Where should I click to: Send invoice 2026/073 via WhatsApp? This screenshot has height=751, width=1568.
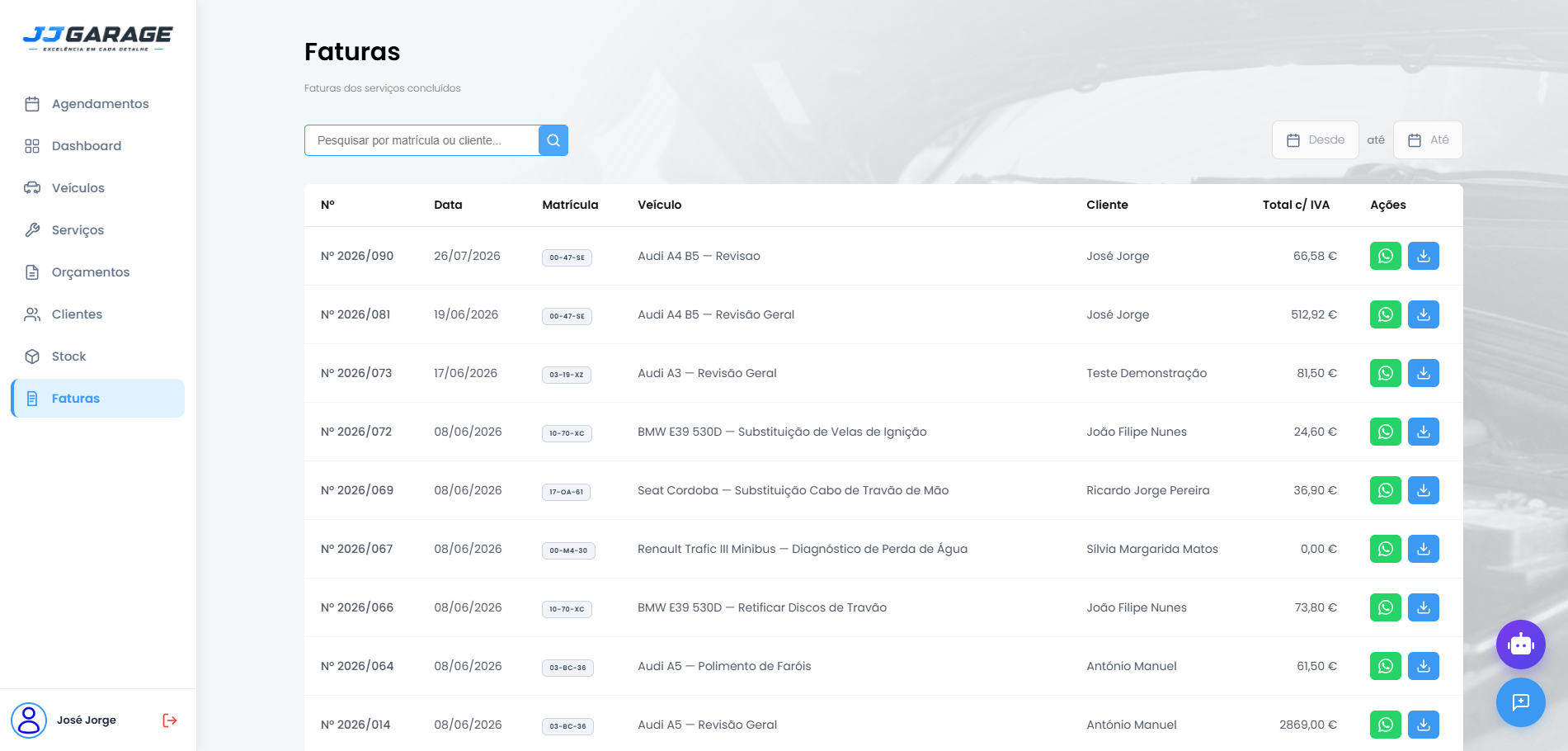click(x=1386, y=373)
